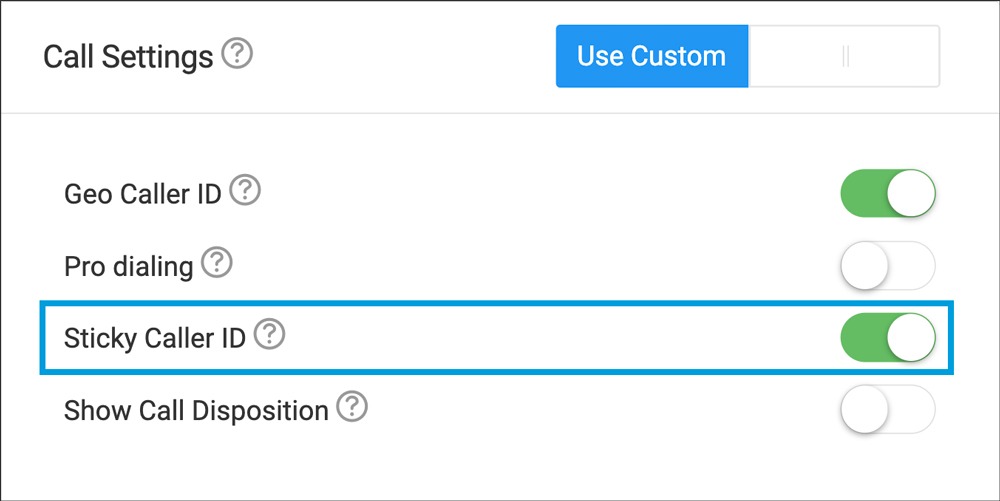
Task: Show help for Pro dialing
Action: pos(217,265)
